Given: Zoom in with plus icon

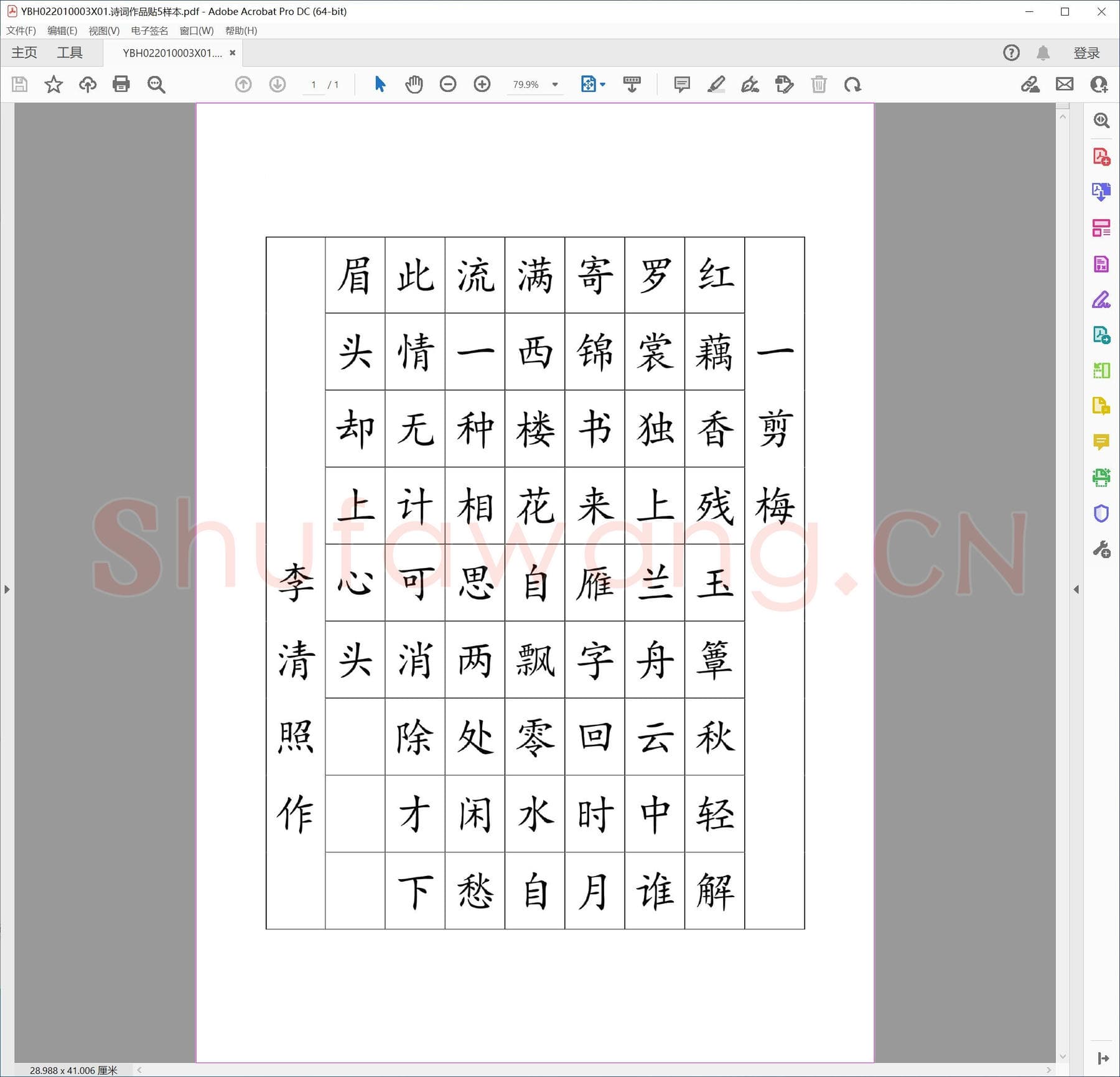Looking at the screenshot, I should tap(482, 84).
